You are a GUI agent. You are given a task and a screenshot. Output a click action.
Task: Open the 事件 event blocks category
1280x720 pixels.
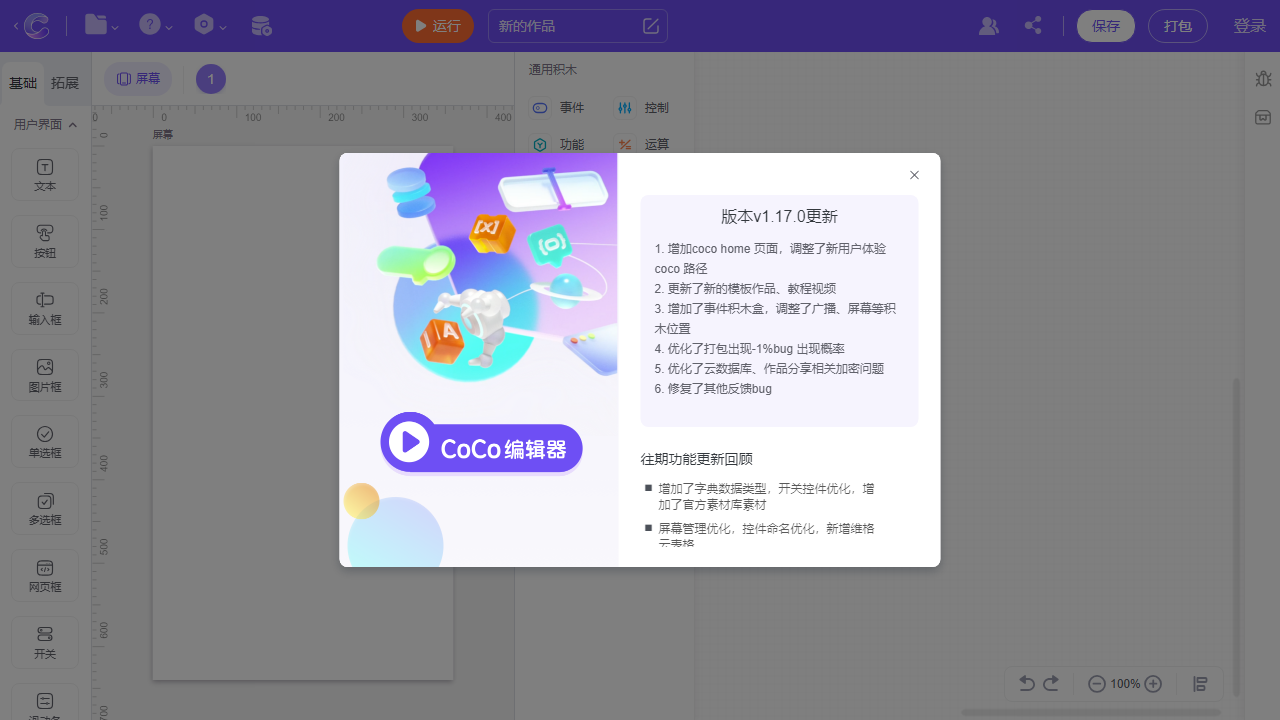click(x=559, y=108)
